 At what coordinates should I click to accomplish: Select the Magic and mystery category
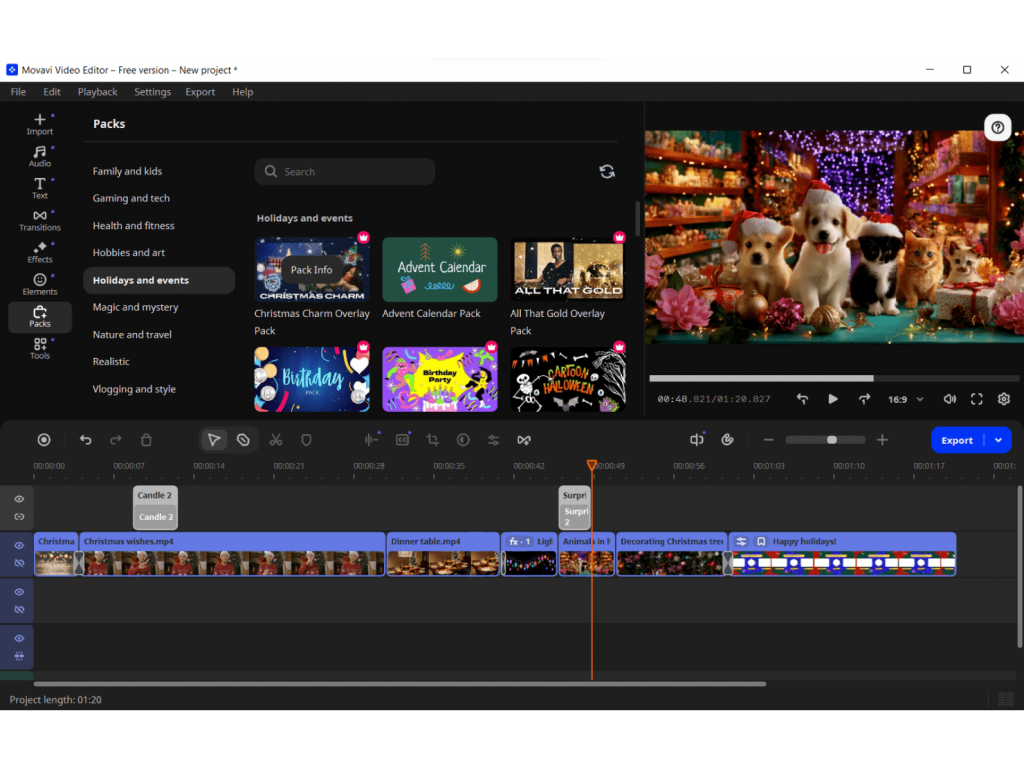tap(136, 307)
